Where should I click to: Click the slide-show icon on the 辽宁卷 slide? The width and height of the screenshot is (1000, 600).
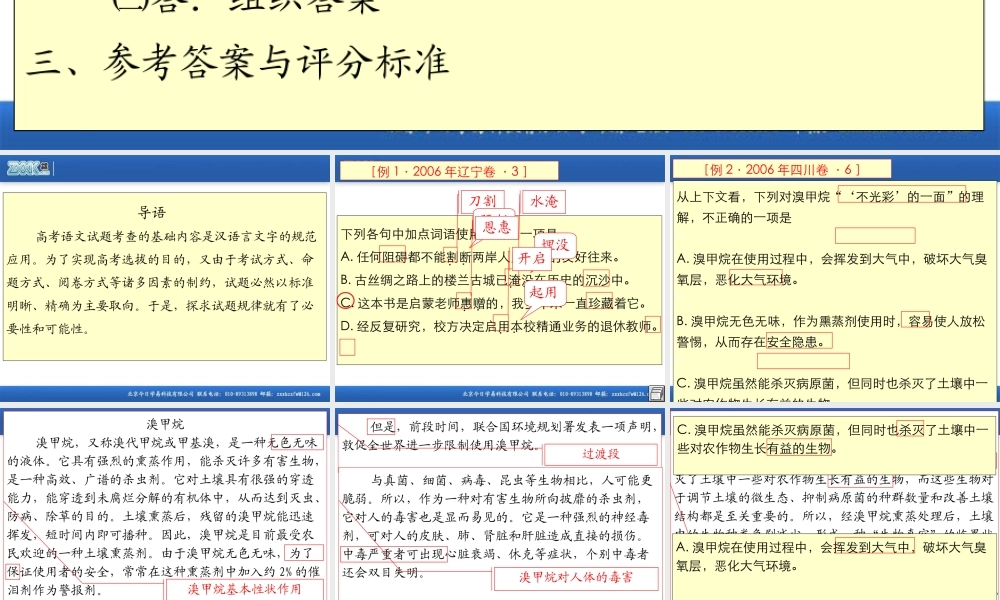(x=656, y=393)
